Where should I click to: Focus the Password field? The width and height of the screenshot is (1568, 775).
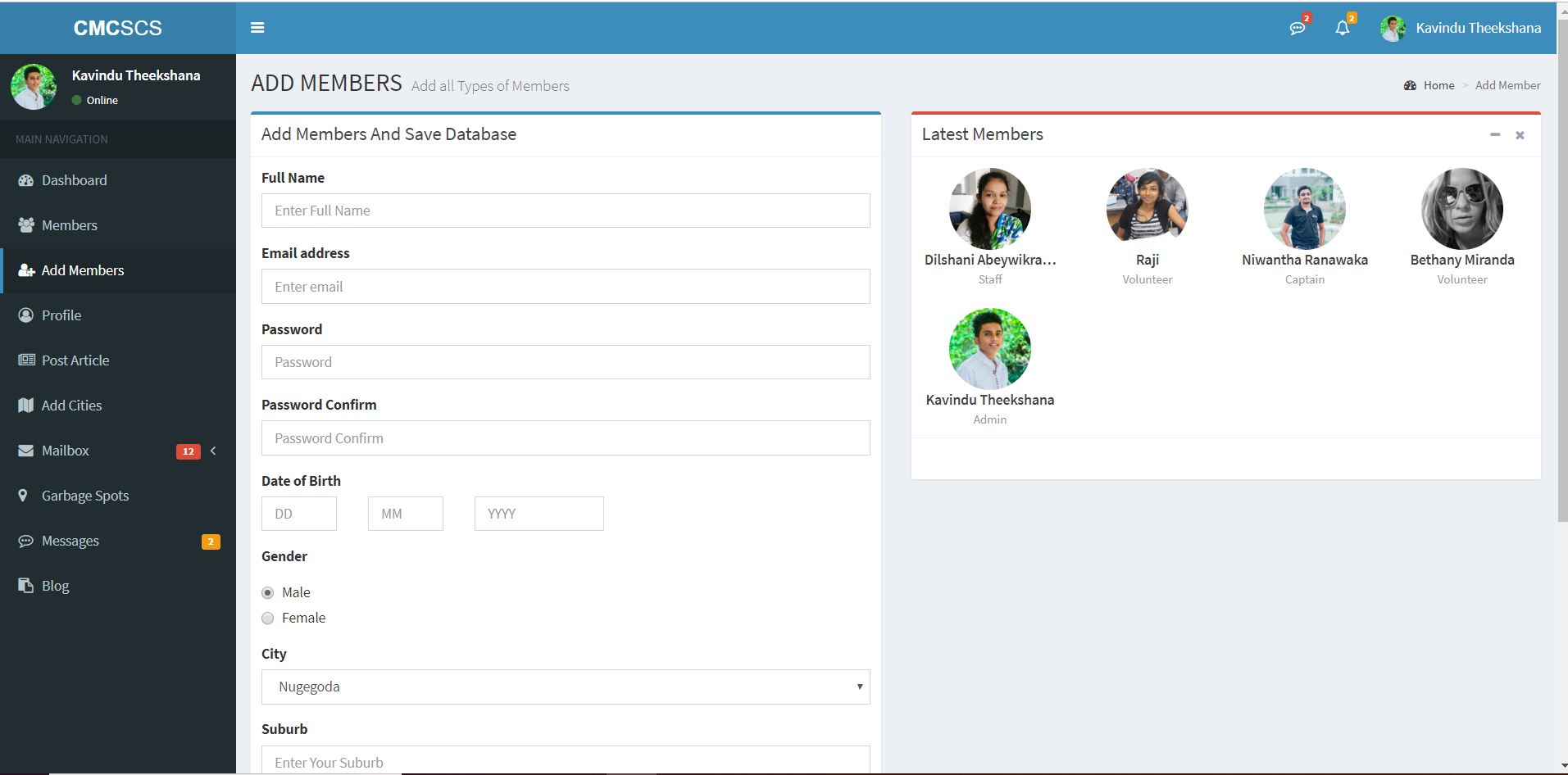(x=566, y=362)
